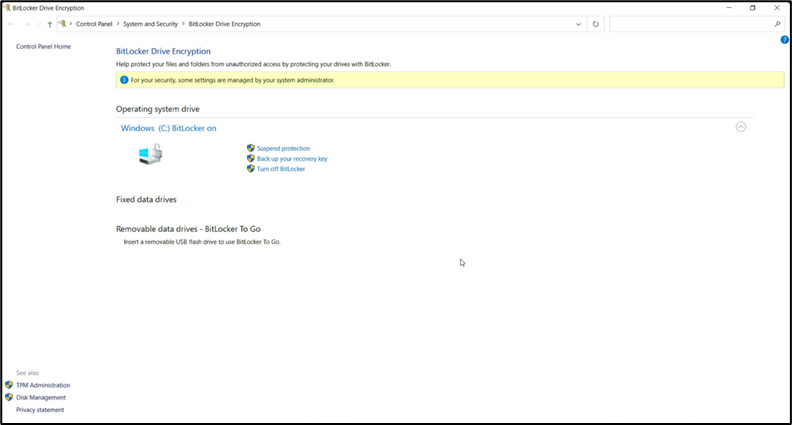This screenshot has height=425, width=792.
Task: Navigate back using the back arrow
Action: click(x=12, y=24)
